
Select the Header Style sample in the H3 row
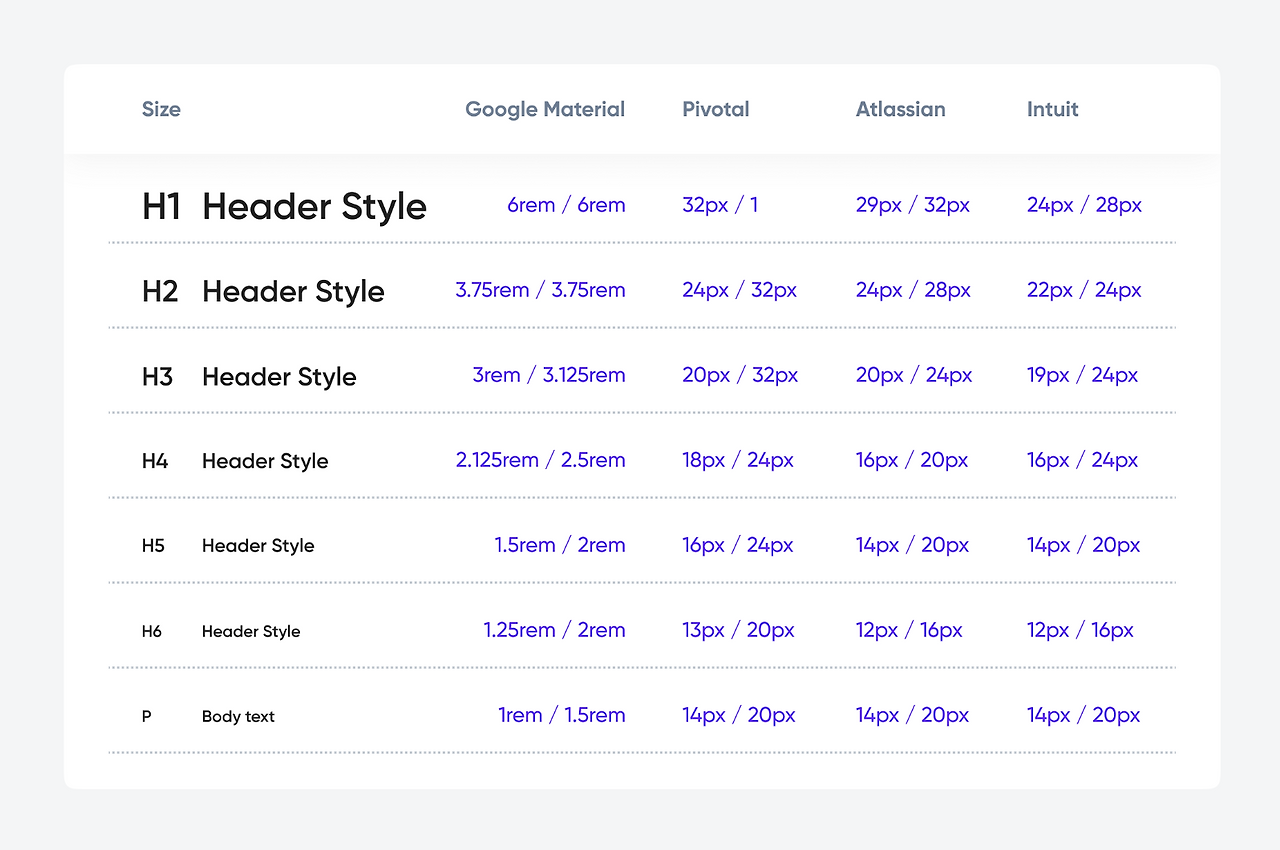pos(279,376)
